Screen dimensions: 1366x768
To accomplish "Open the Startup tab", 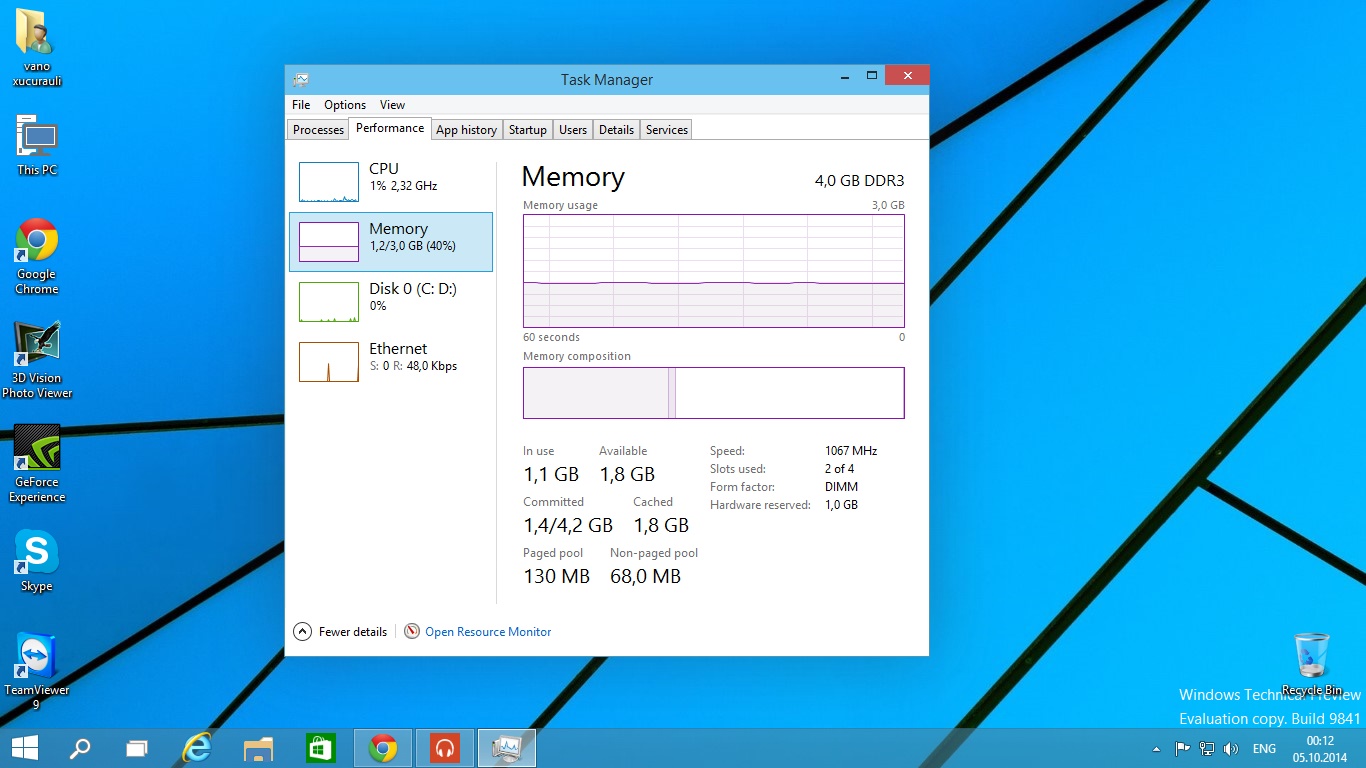I will [x=527, y=130].
